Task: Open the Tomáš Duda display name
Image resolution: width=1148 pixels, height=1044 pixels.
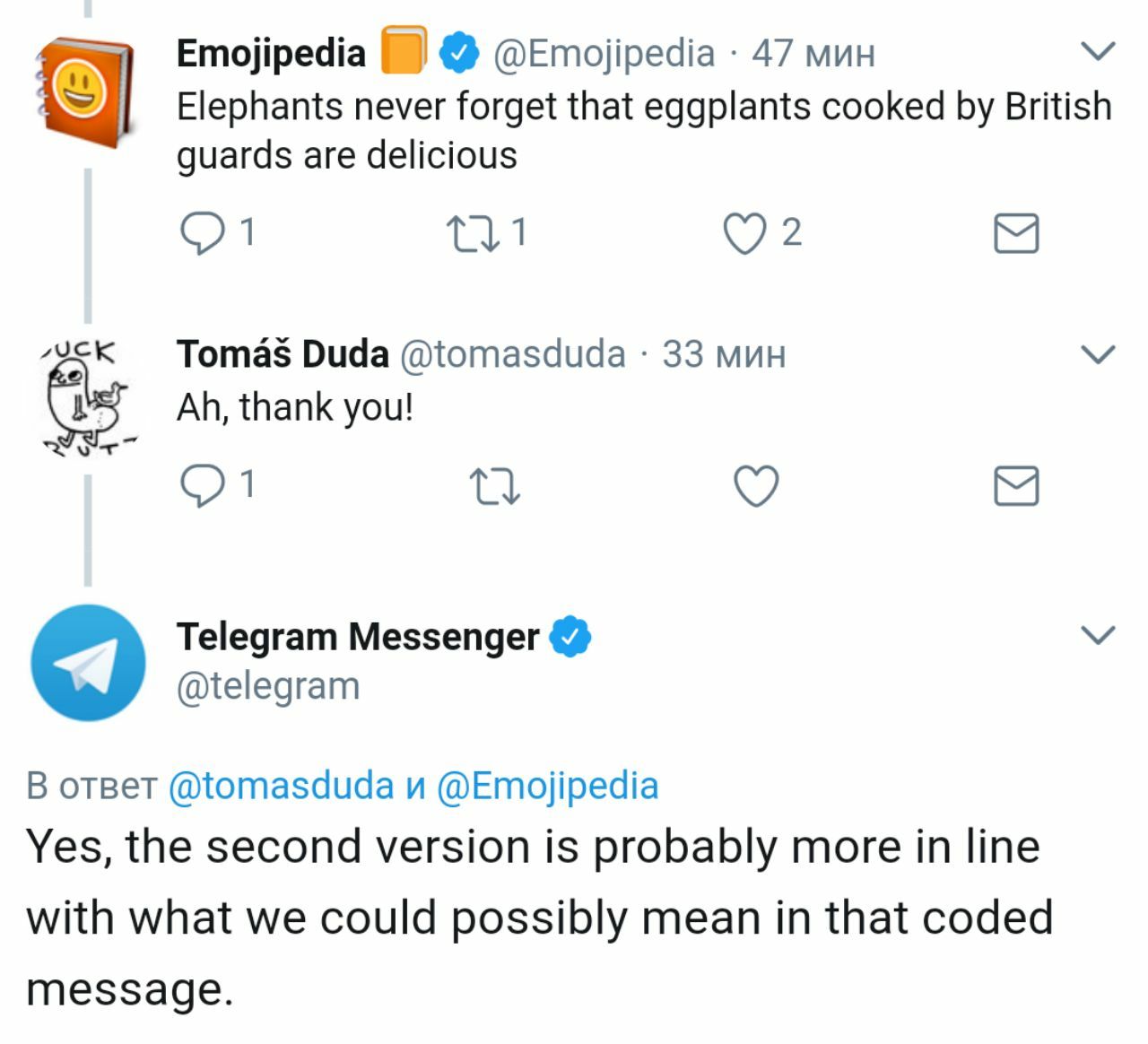Action: point(283,354)
